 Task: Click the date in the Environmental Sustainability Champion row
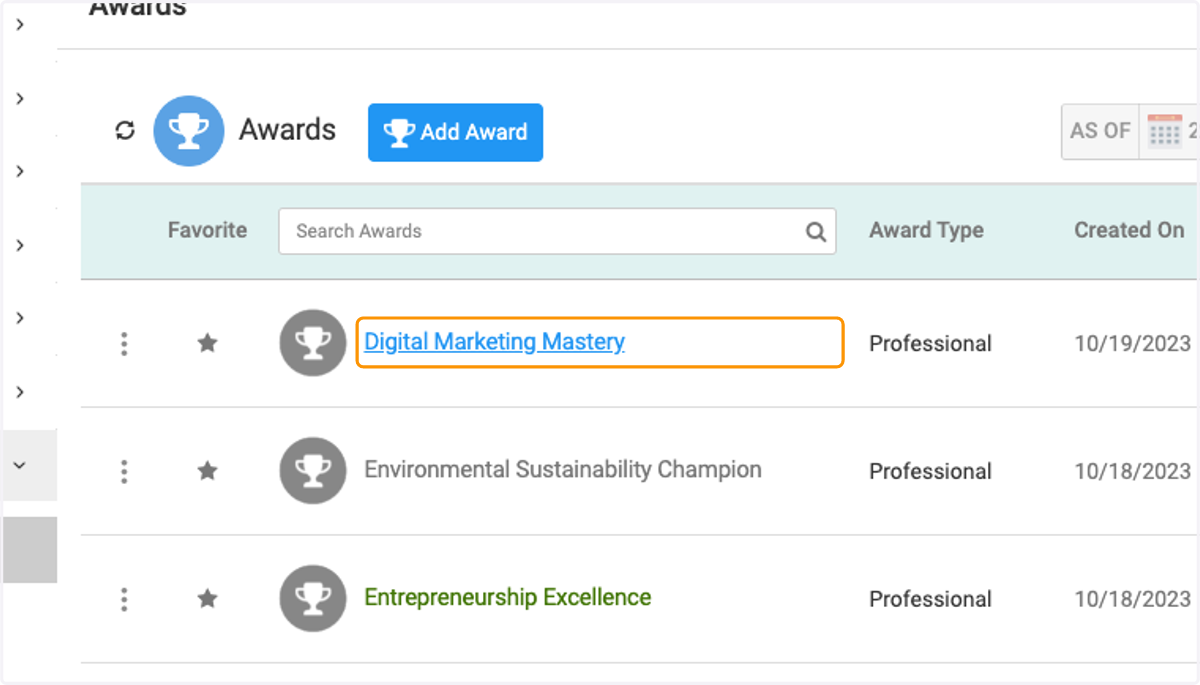pyautogui.click(x=1132, y=471)
